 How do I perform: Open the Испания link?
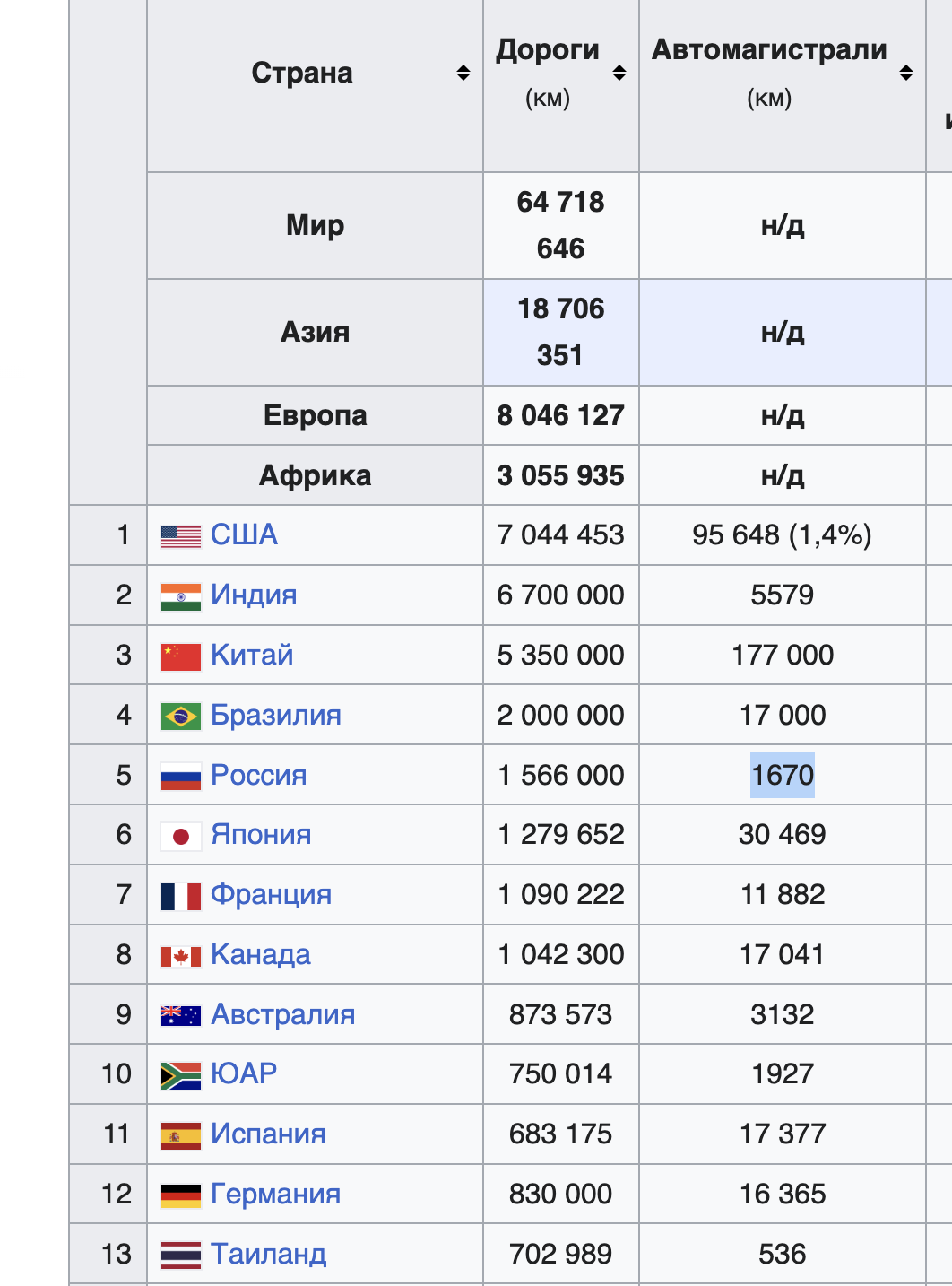coord(268,1134)
